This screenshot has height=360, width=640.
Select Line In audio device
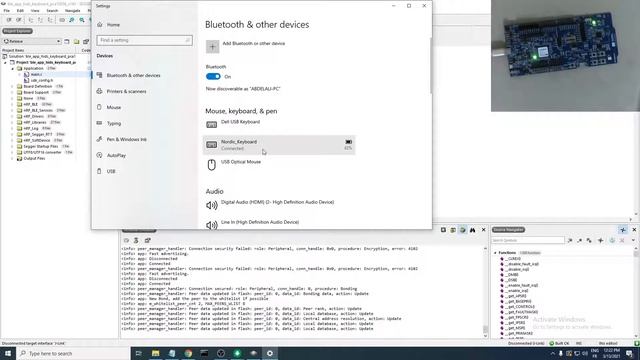(279, 224)
